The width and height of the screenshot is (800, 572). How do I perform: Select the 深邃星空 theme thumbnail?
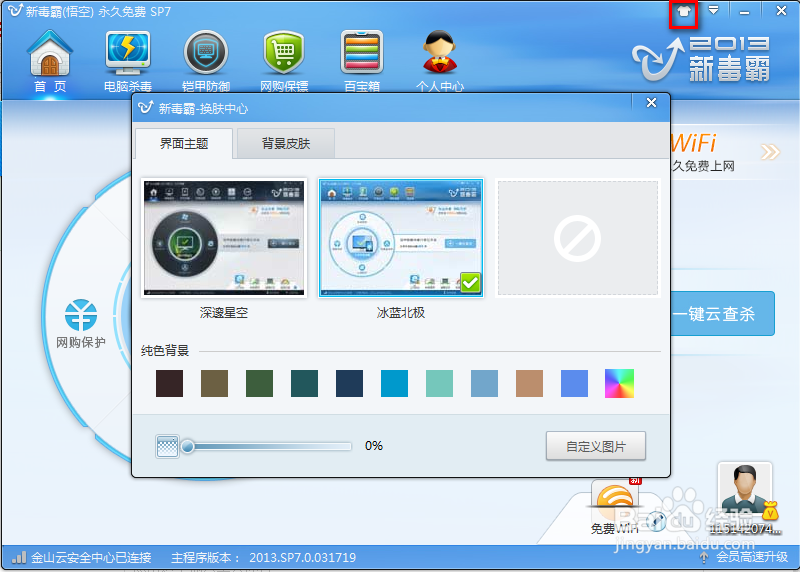pyautogui.click(x=224, y=238)
